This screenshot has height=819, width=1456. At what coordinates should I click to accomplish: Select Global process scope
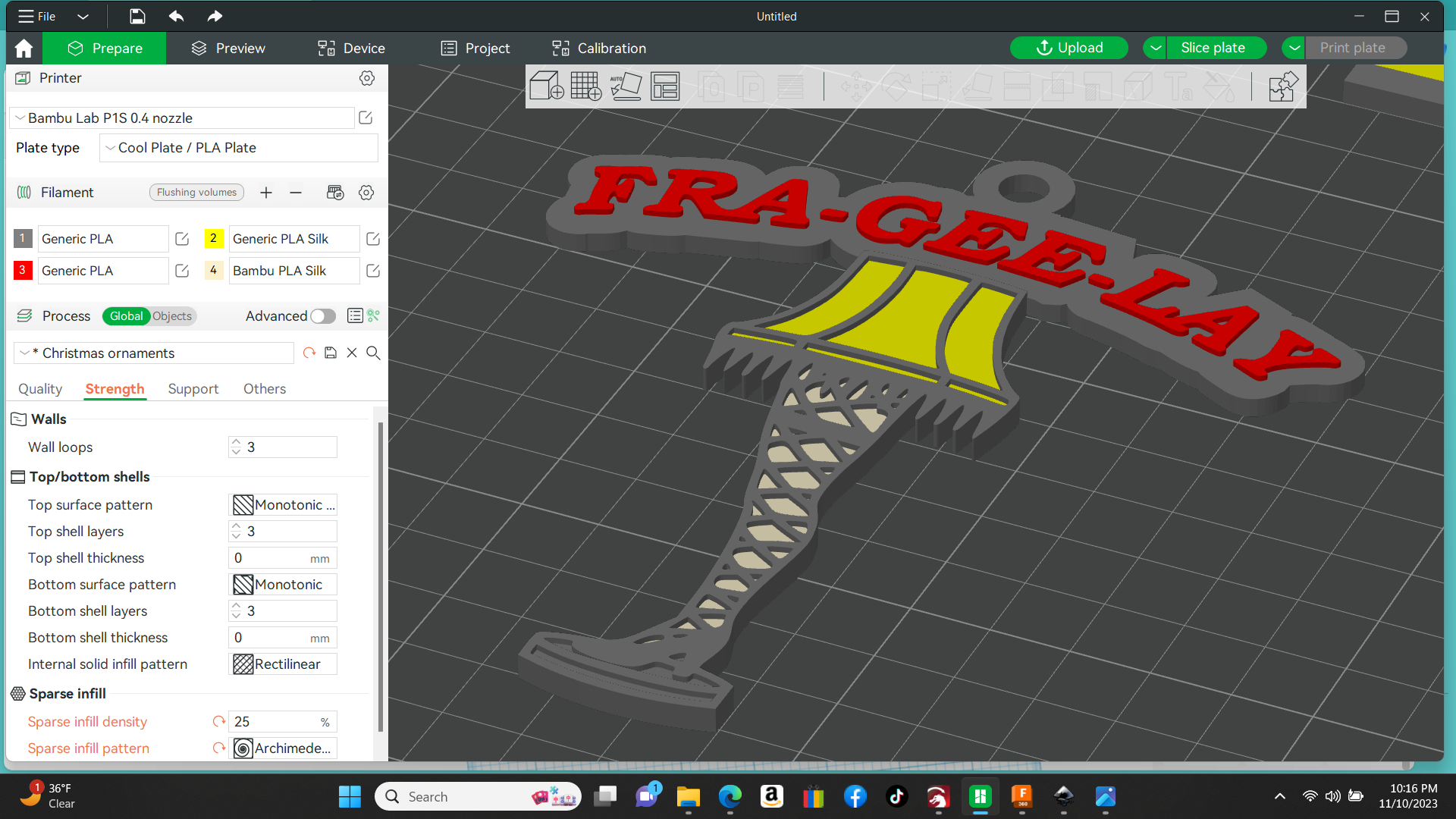point(126,316)
